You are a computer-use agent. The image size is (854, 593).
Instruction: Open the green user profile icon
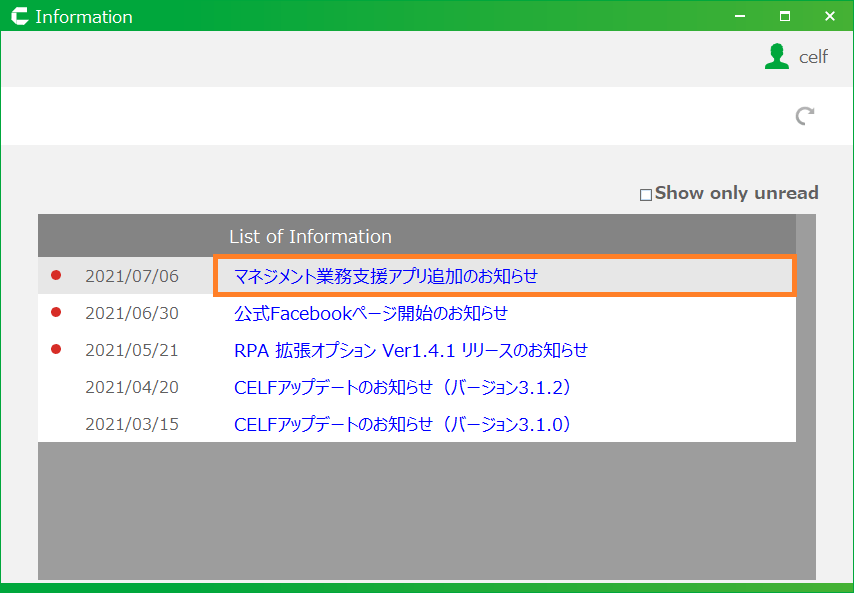click(776, 56)
